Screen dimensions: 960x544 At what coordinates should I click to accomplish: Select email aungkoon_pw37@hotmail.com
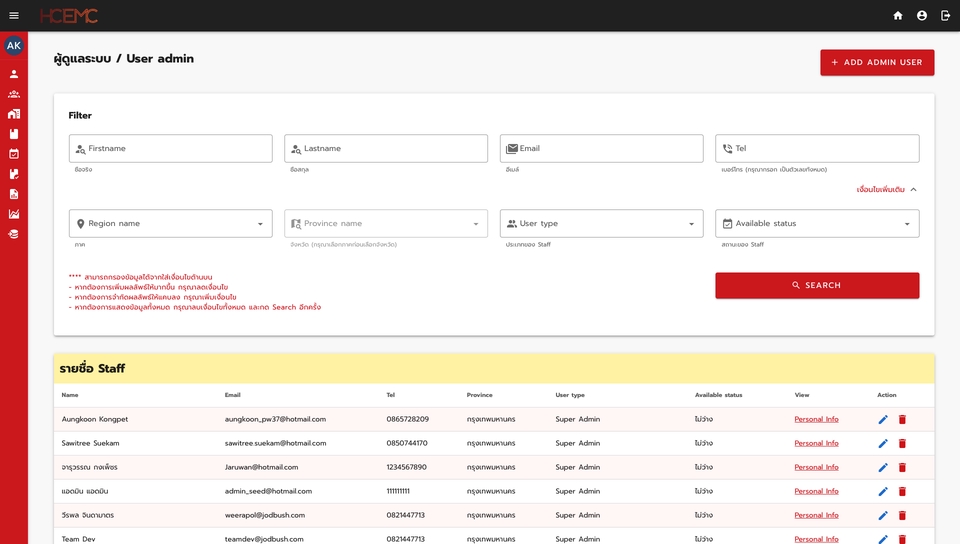(x=275, y=419)
